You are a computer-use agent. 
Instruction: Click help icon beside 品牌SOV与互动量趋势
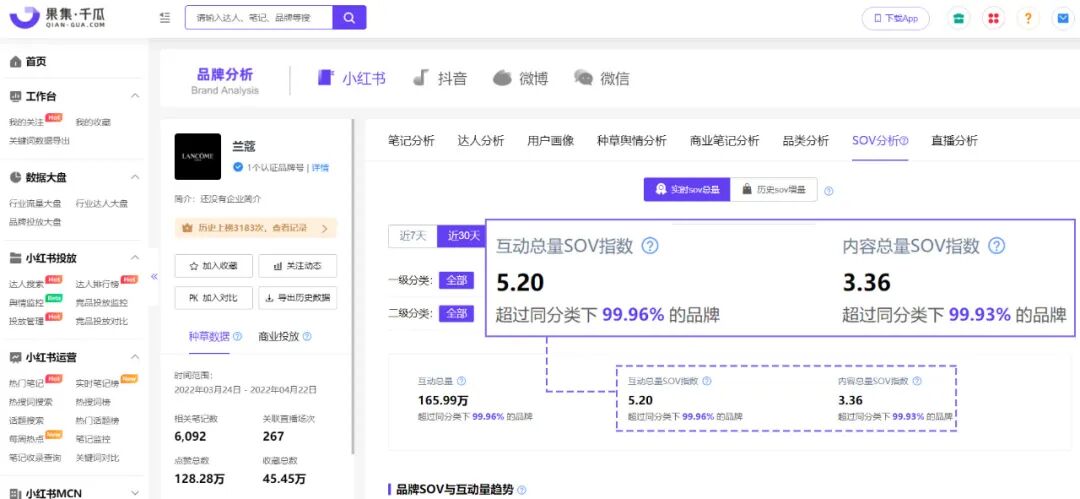point(521,490)
